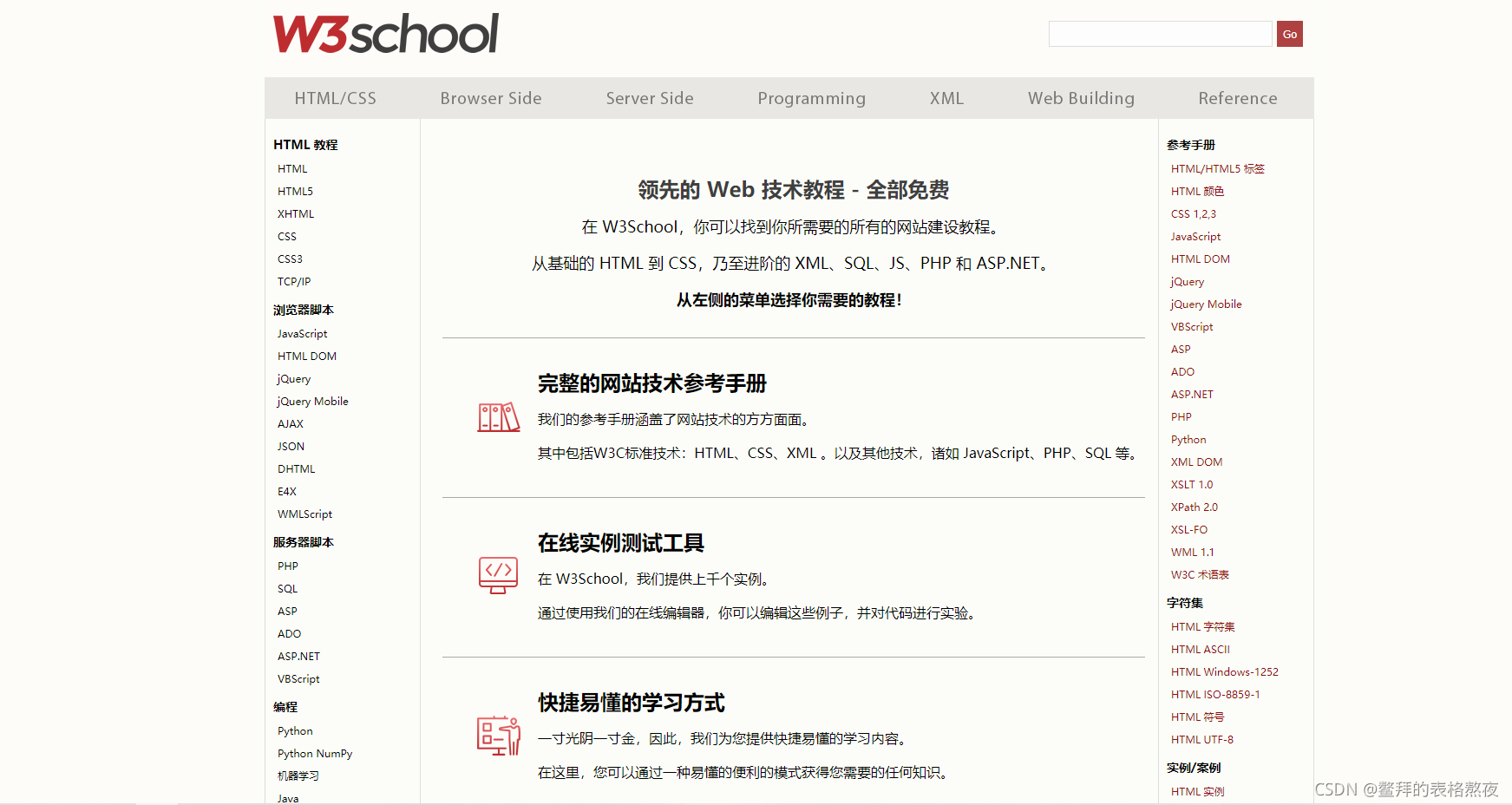Select the Server Side navigation item
Screen dimensions: 1512x805
coord(650,98)
